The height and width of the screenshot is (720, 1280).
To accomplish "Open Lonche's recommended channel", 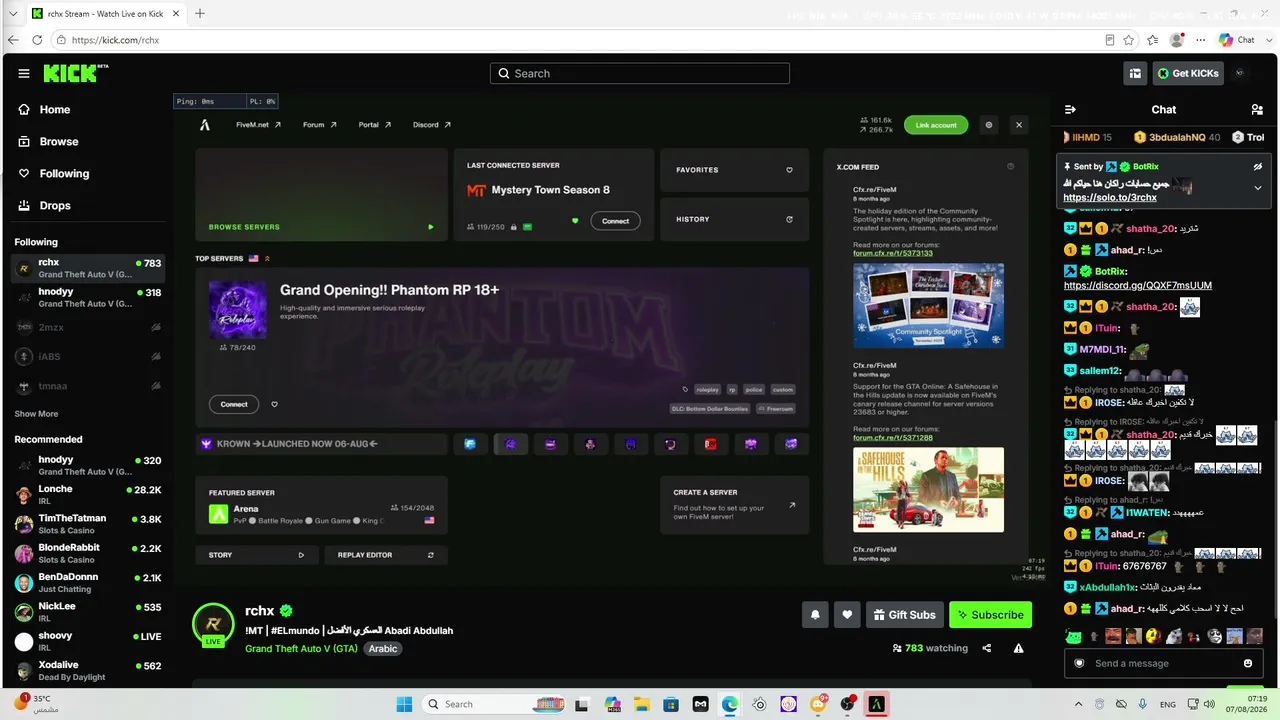I will pyautogui.click(x=86, y=495).
